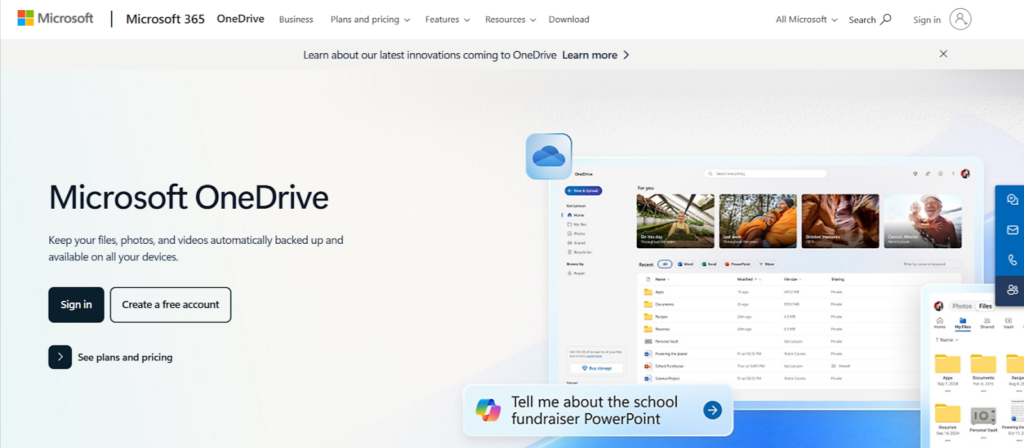The height and width of the screenshot is (448, 1024).
Task: Open the chat icon on side rail
Action: click(1012, 200)
